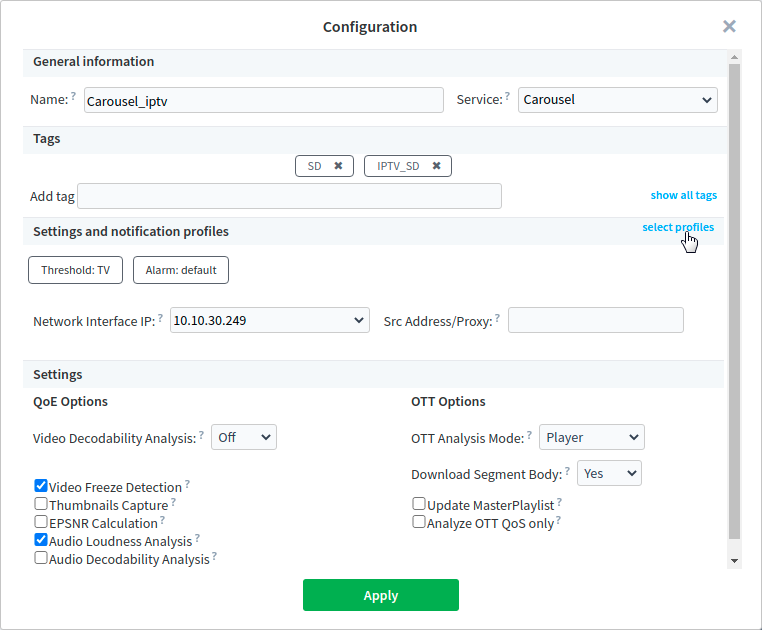
Task: Open the Service dropdown showing Carousel
Action: point(618,100)
